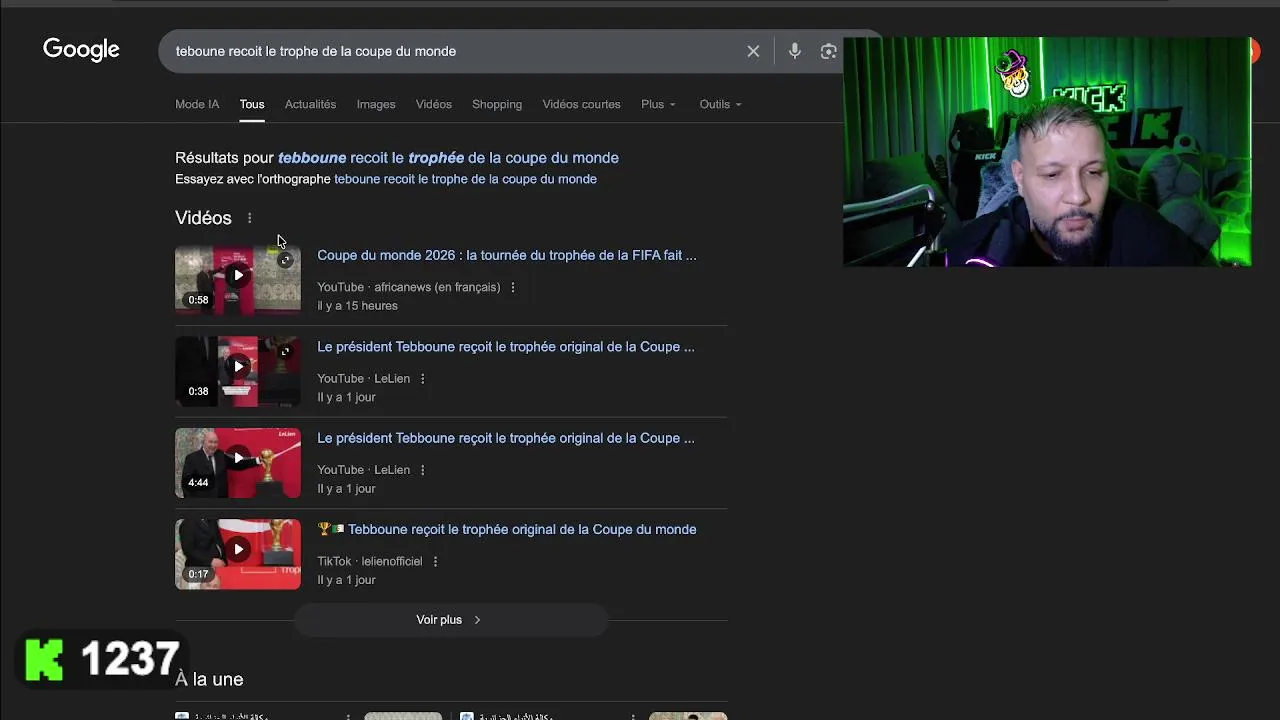Open the Vidéos courtes tab
The image size is (1280, 720).
pos(581,104)
